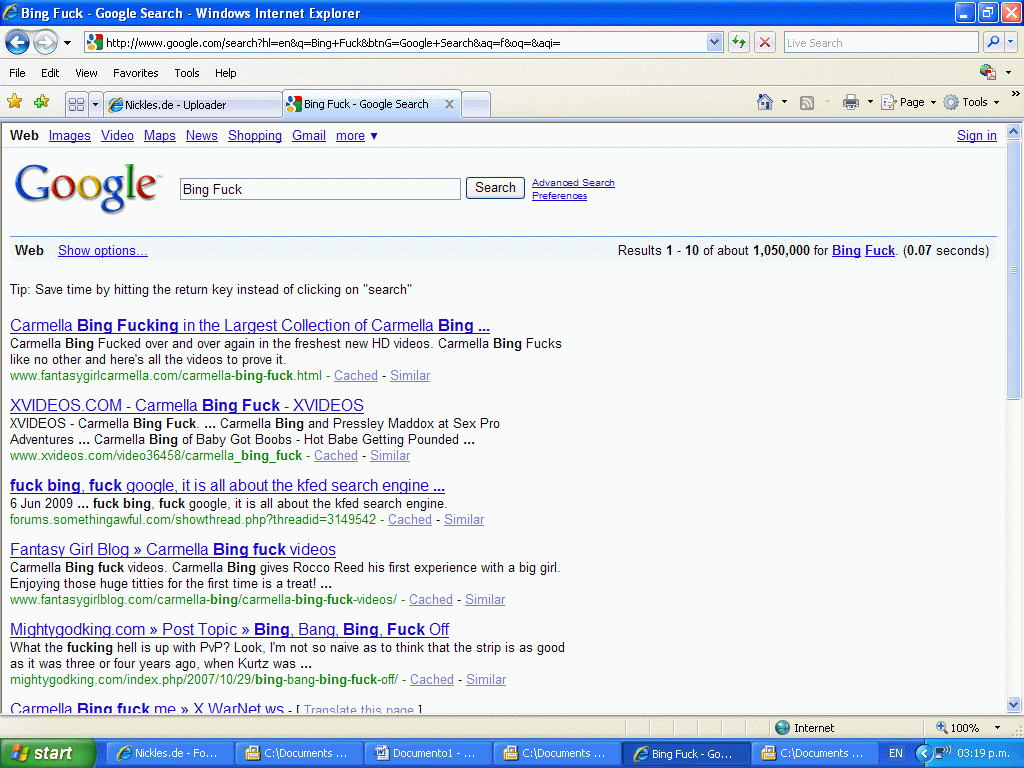Click the Windows Start button
The height and width of the screenshot is (768, 1024).
click(48, 753)
